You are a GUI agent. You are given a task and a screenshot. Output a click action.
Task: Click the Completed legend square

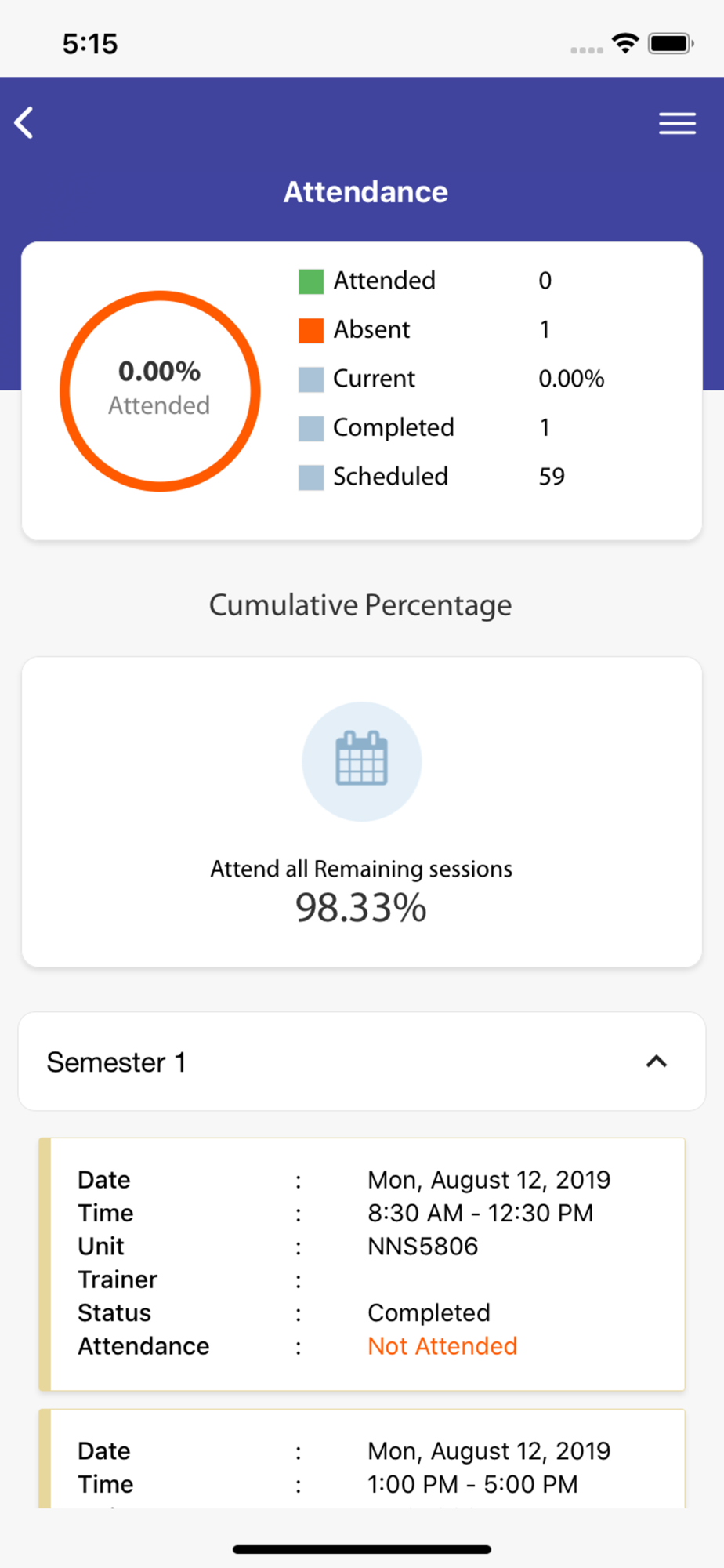311,428
